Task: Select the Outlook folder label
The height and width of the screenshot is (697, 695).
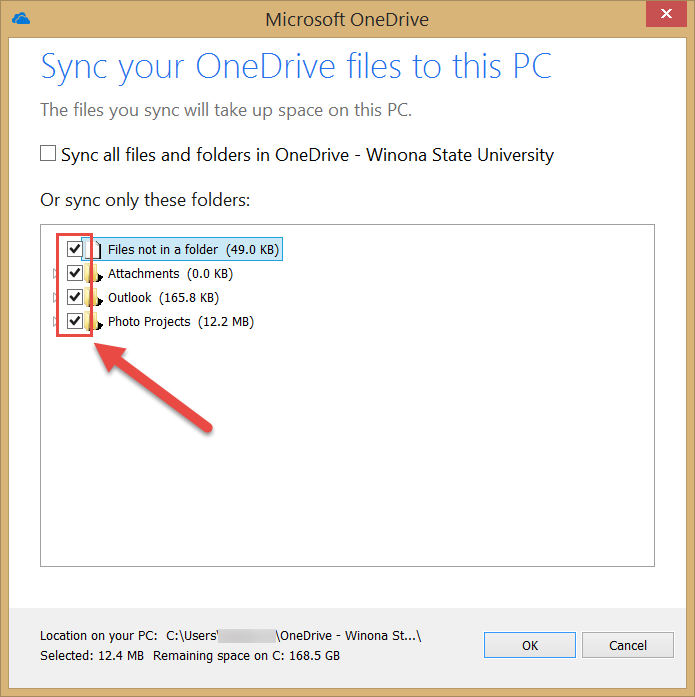Action: coord(130,297)
